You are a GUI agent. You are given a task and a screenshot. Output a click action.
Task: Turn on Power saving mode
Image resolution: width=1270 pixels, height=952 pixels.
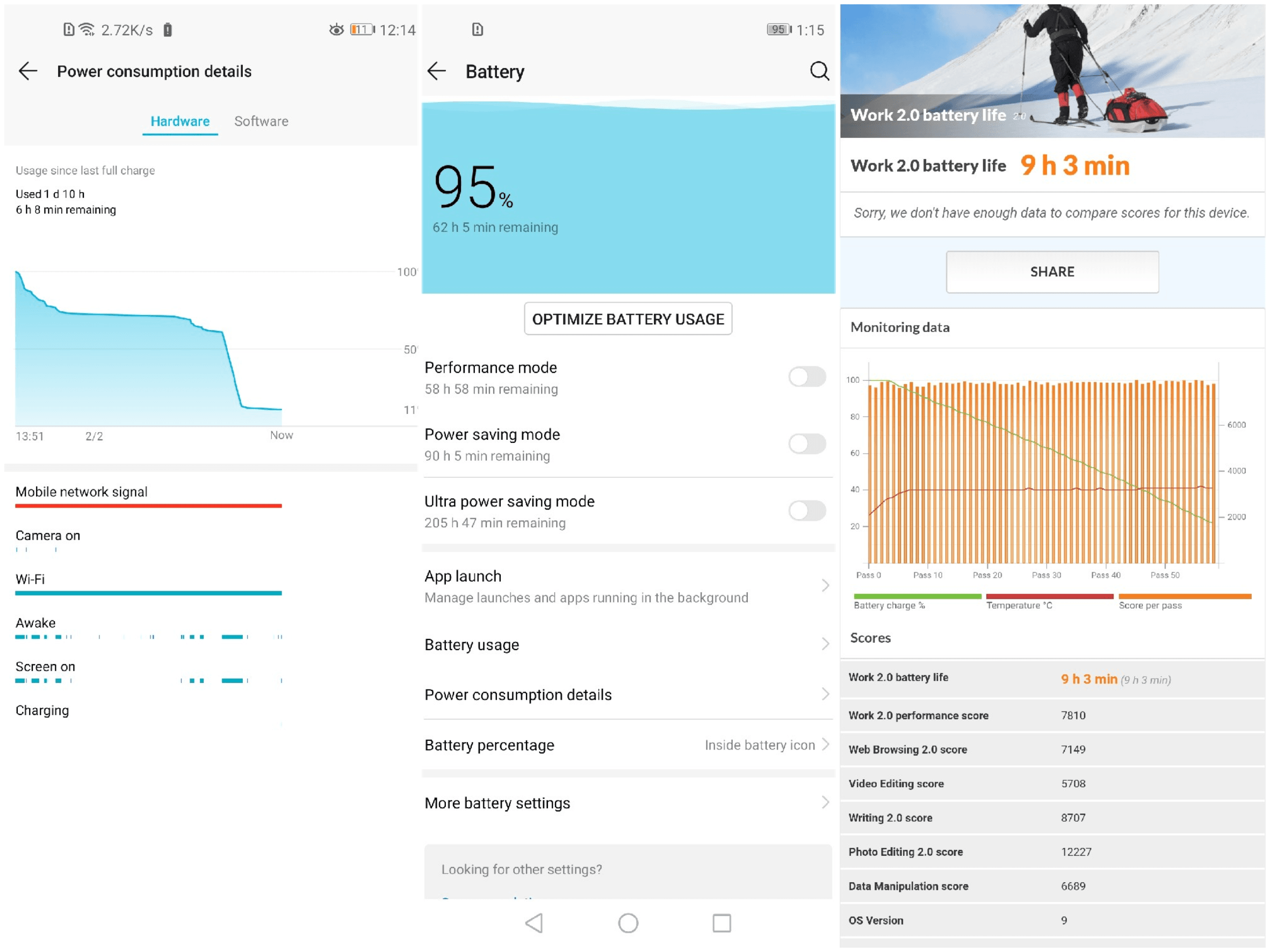tap(807, 444)
